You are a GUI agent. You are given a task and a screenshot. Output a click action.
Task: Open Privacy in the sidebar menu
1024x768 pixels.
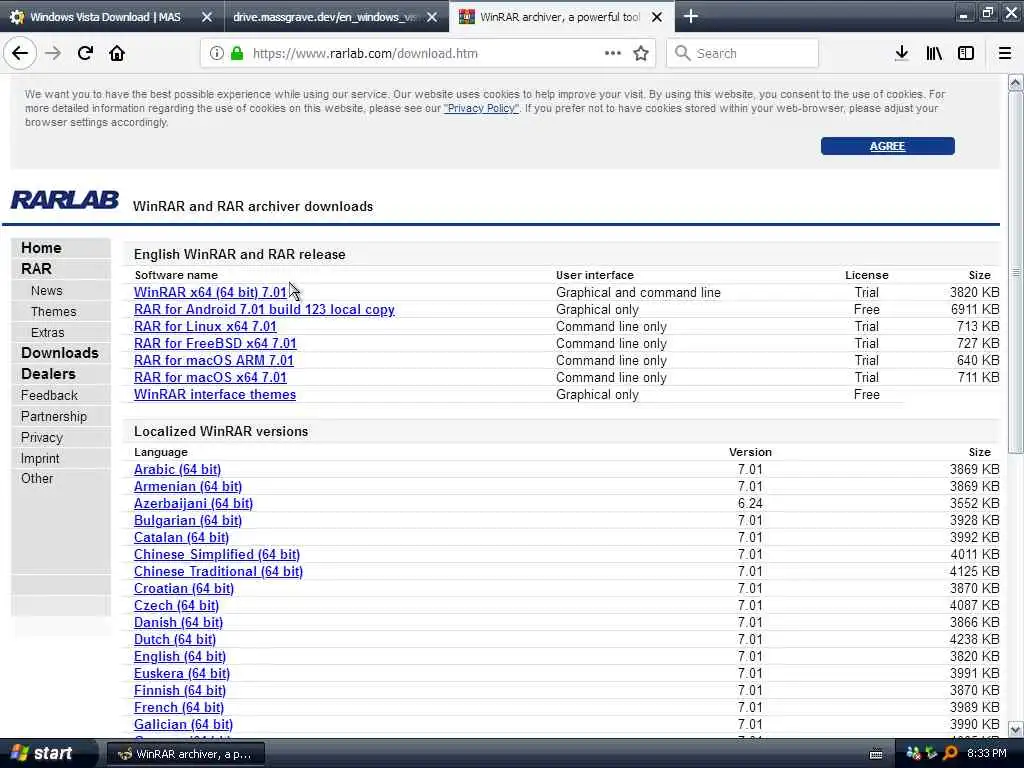click(42, 437)
